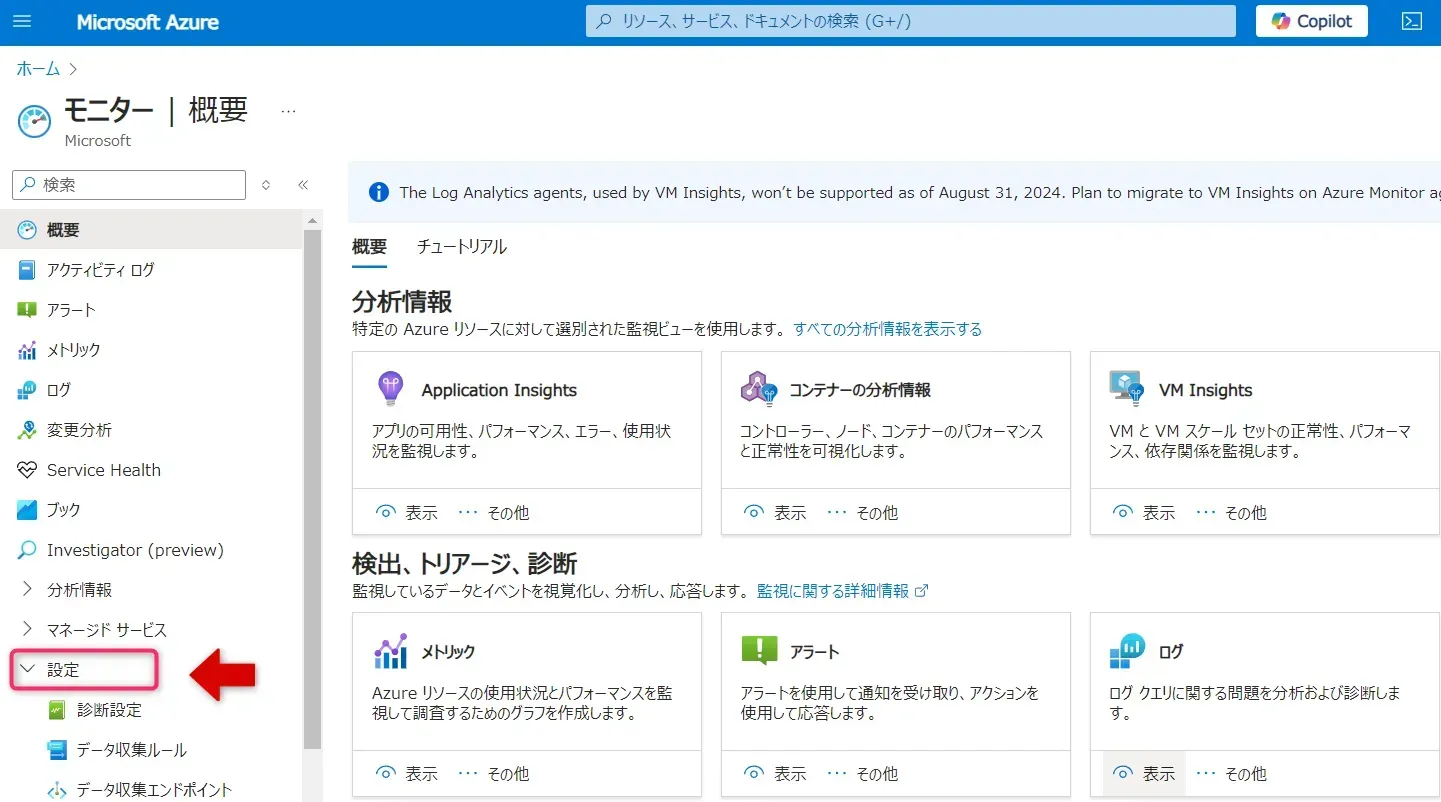Click the Service Health heart icon

pos(27,470)
